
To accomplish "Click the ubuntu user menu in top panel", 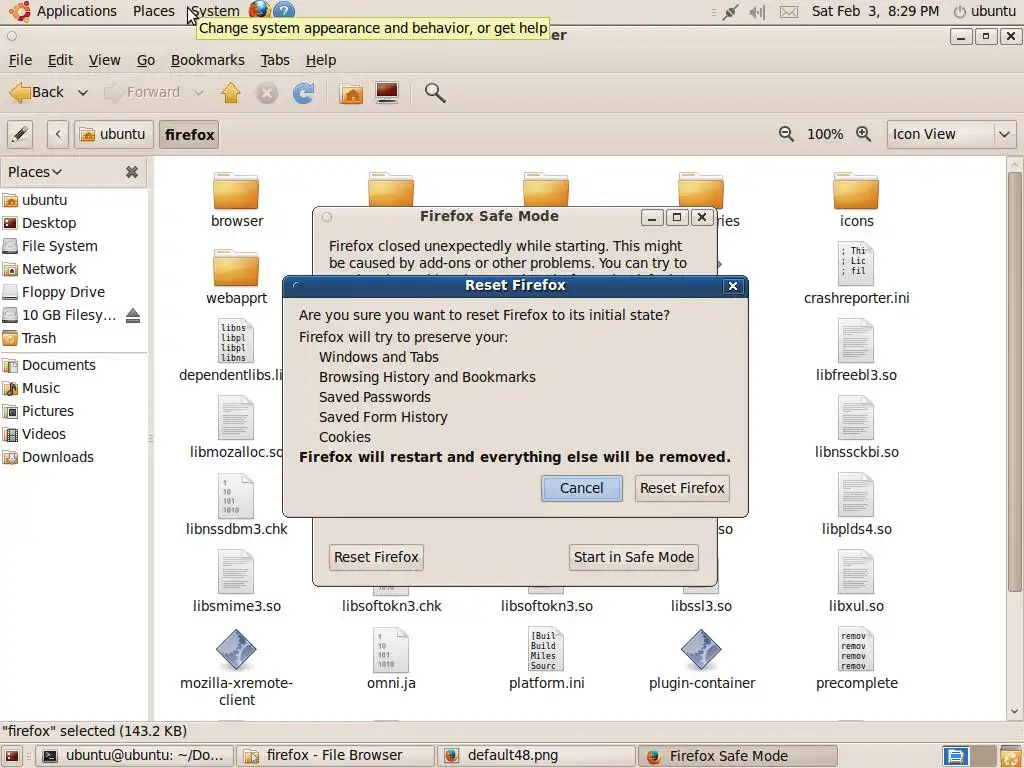I will [985, 11].
